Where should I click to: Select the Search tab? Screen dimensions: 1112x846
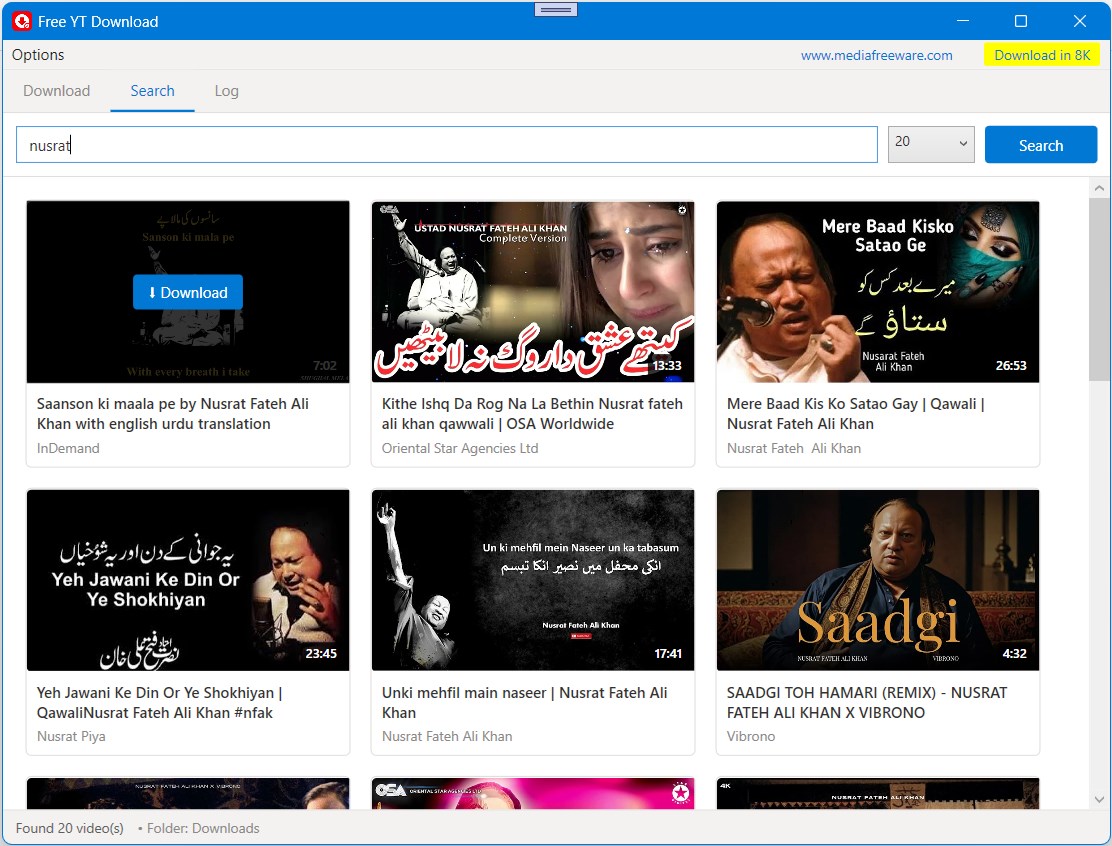tap(152, 90)
